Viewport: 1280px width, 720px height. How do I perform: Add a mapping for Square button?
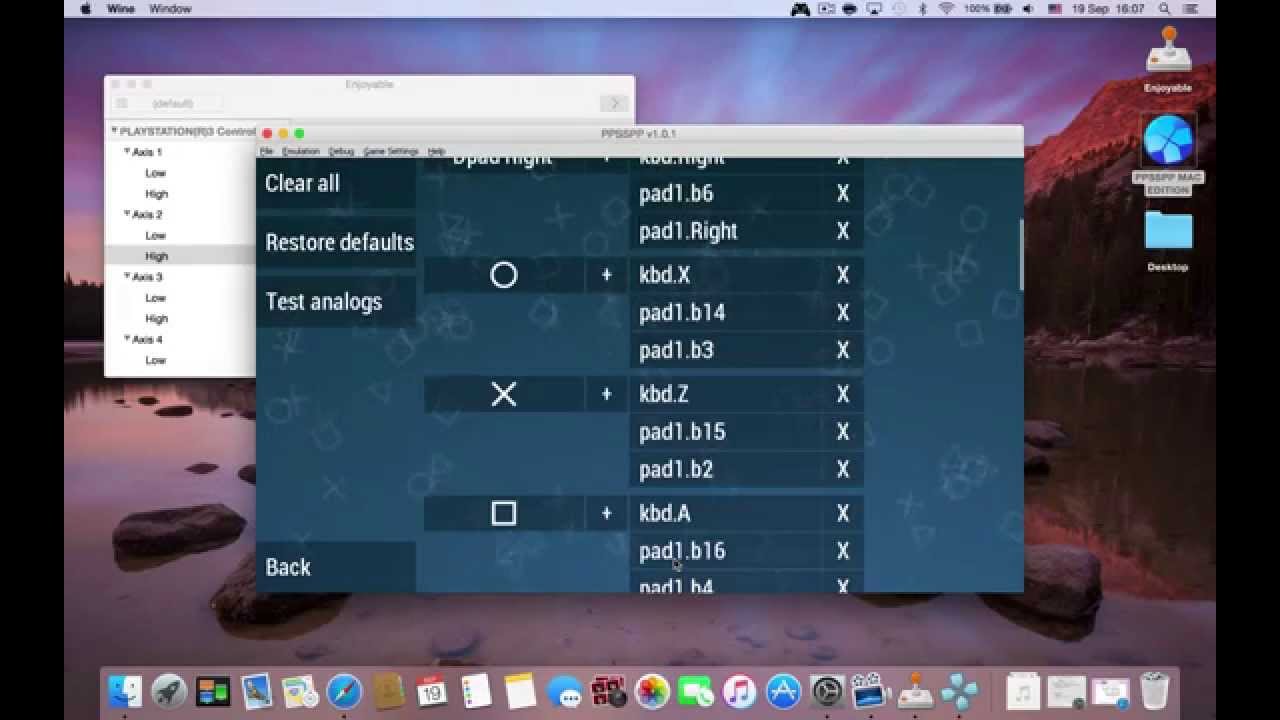coord(606,513)
